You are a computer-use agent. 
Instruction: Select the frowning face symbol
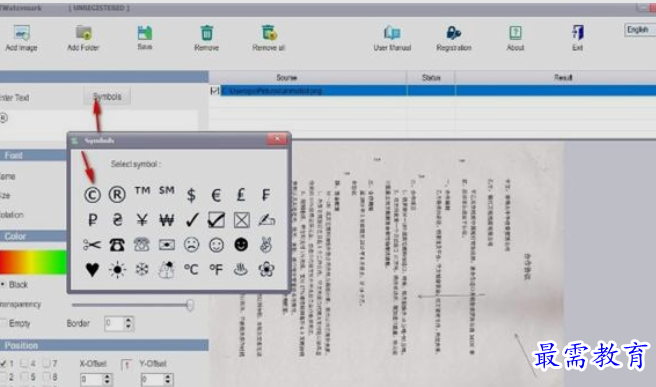[192, 245]
